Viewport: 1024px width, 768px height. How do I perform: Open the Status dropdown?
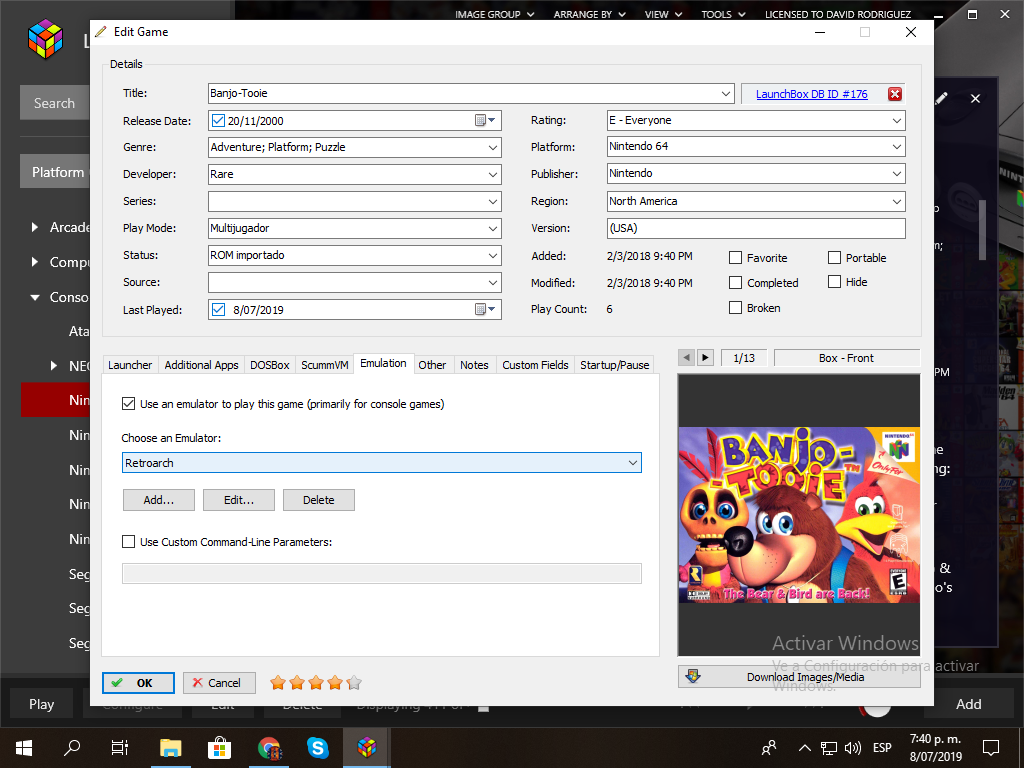493,255
